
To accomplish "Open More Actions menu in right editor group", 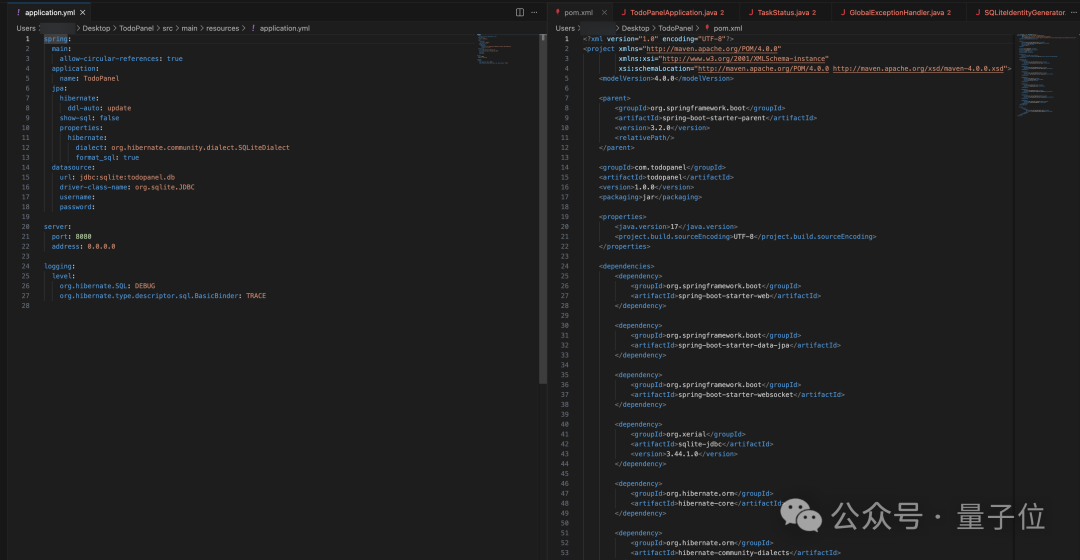I will click(1074, 12).
